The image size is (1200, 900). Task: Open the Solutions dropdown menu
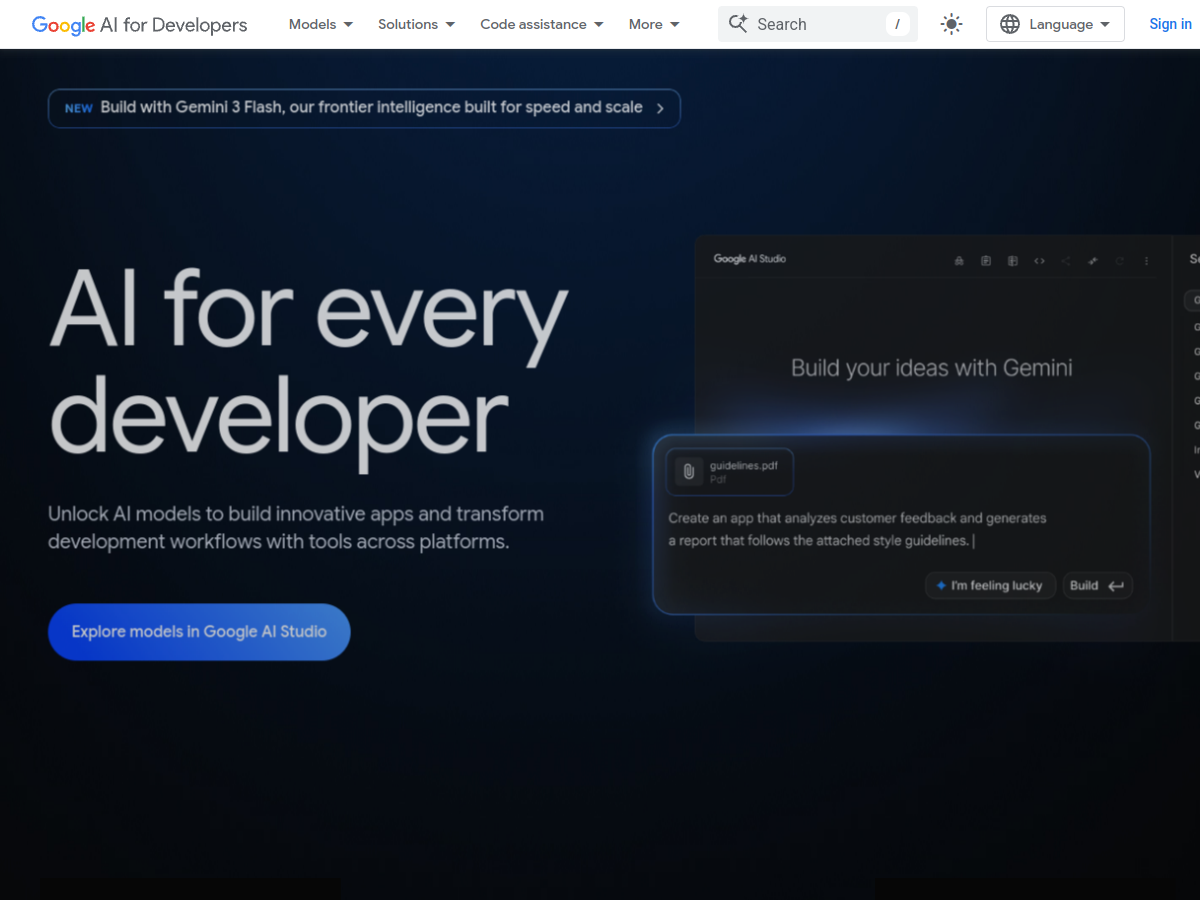416,24
